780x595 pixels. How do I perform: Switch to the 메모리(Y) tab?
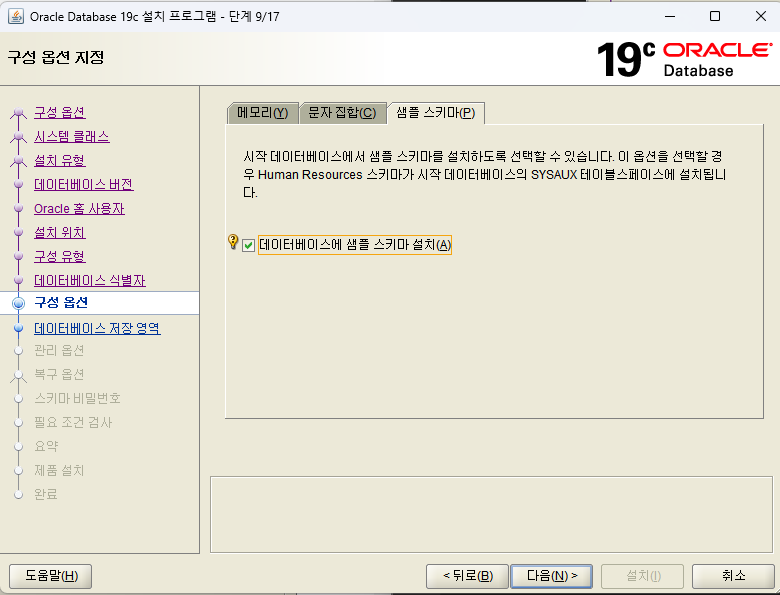[263, 113]
